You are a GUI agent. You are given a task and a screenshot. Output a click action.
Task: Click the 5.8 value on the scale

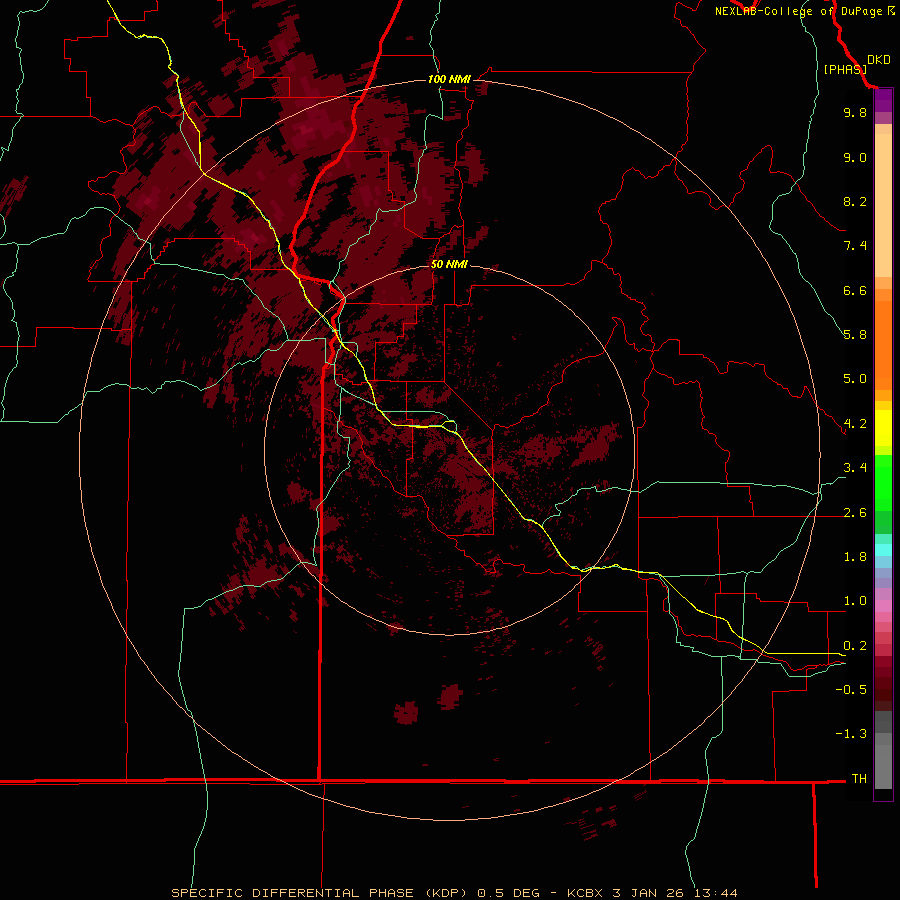(855, 335)
